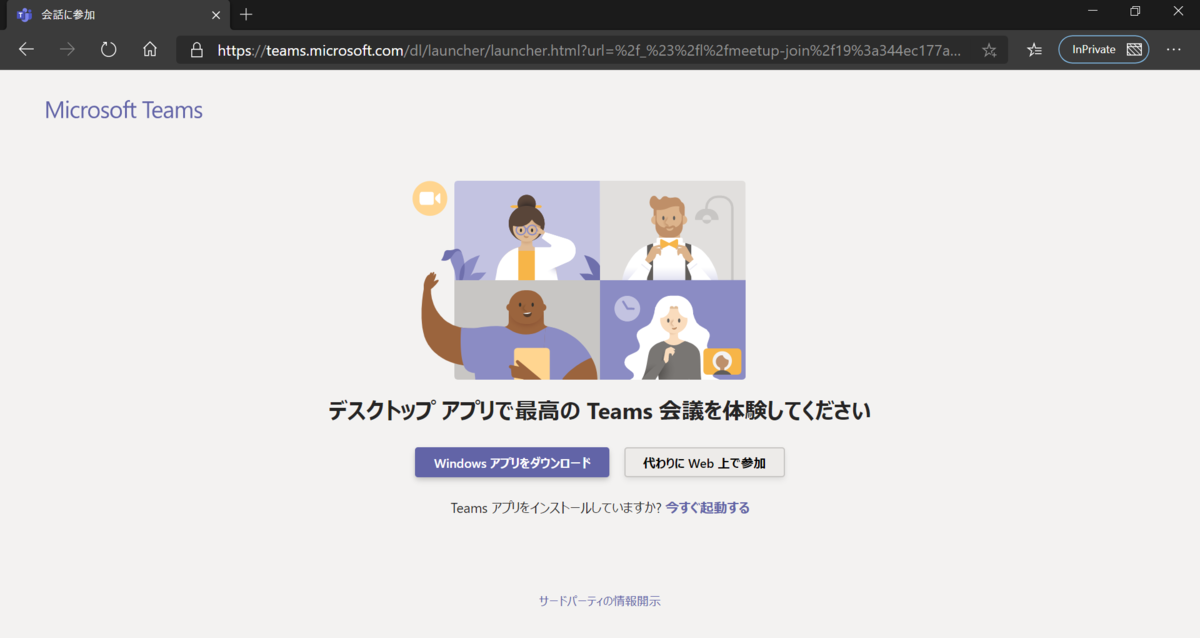The height and width of the screenshot is (638, 1200).
Task: Click the Teams favicon on the tab
Action: tap(24, 14)
